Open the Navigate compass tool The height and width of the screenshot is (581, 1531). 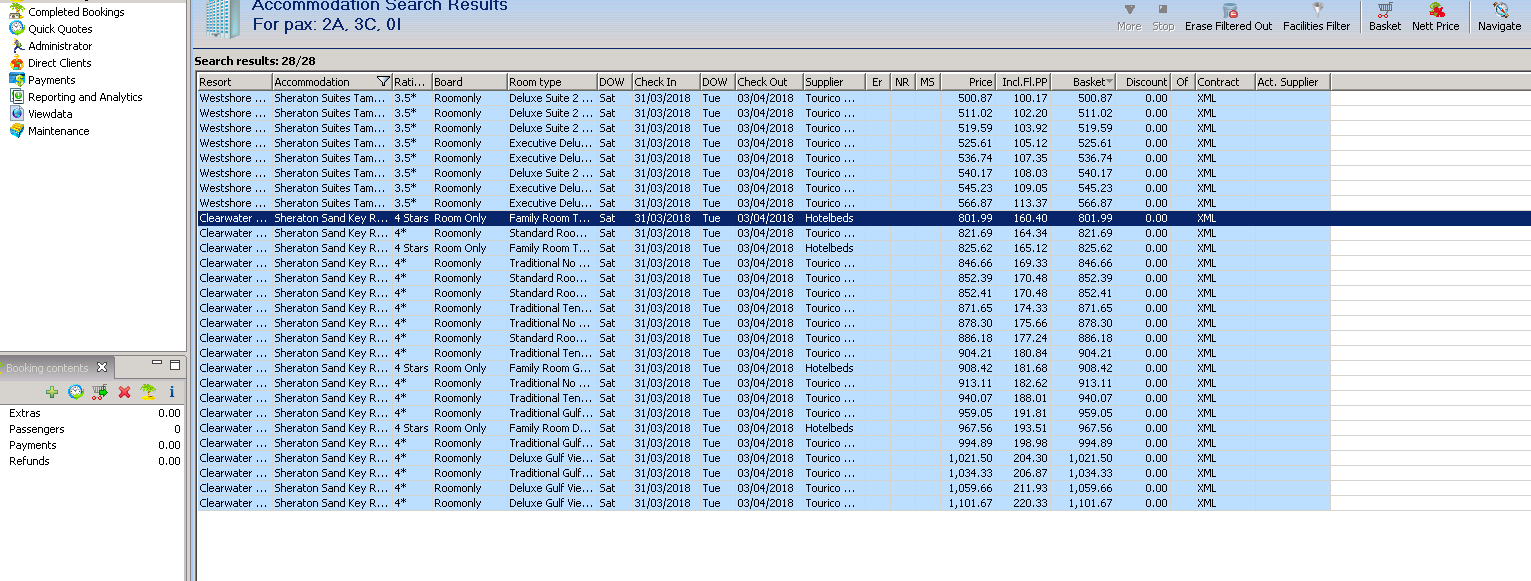click(x=1499, y=17)
